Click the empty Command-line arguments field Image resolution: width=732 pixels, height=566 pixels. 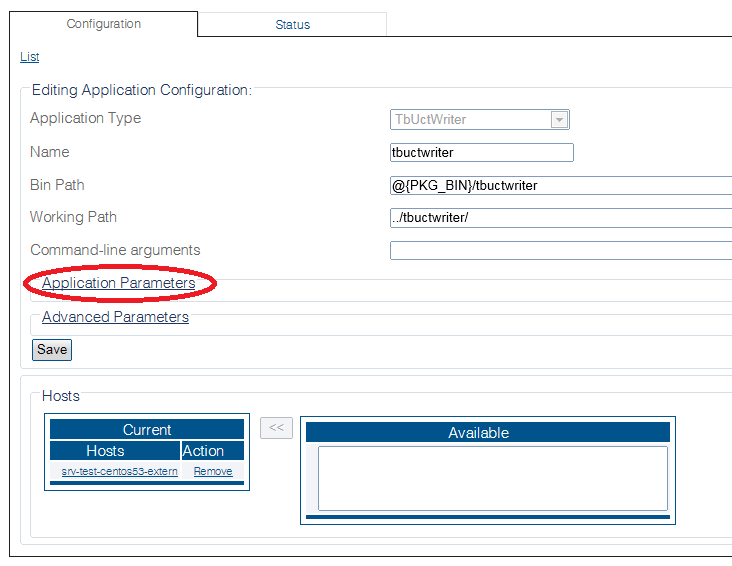pos(560,250)
